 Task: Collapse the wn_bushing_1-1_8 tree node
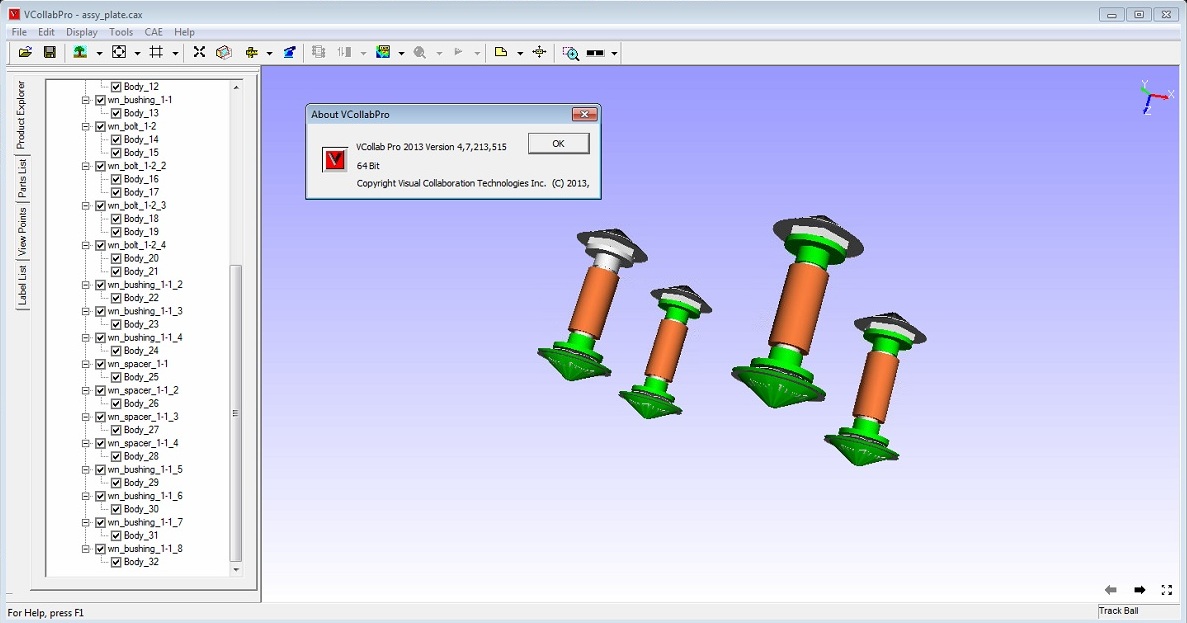[86, 549]
